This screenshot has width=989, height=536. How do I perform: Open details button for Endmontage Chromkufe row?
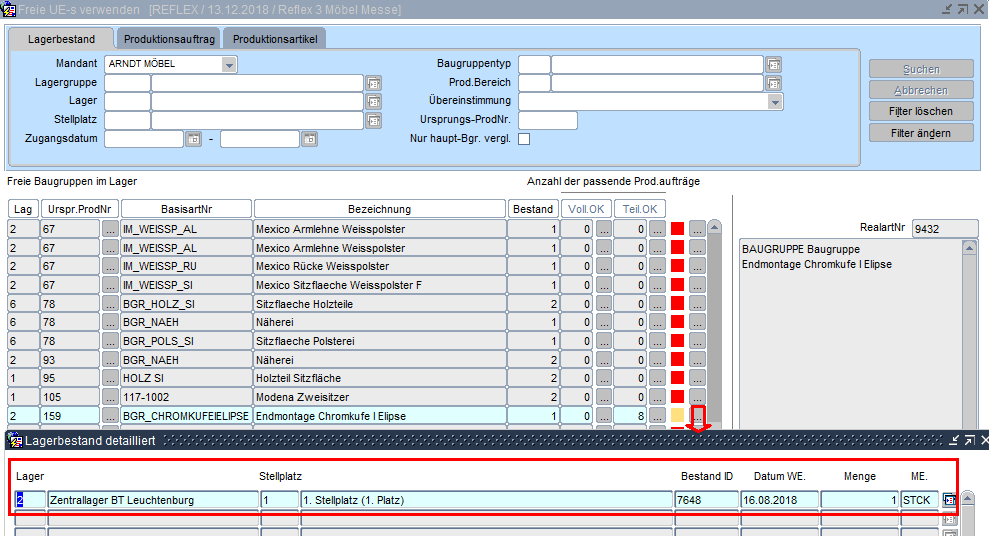click(698, 415)
